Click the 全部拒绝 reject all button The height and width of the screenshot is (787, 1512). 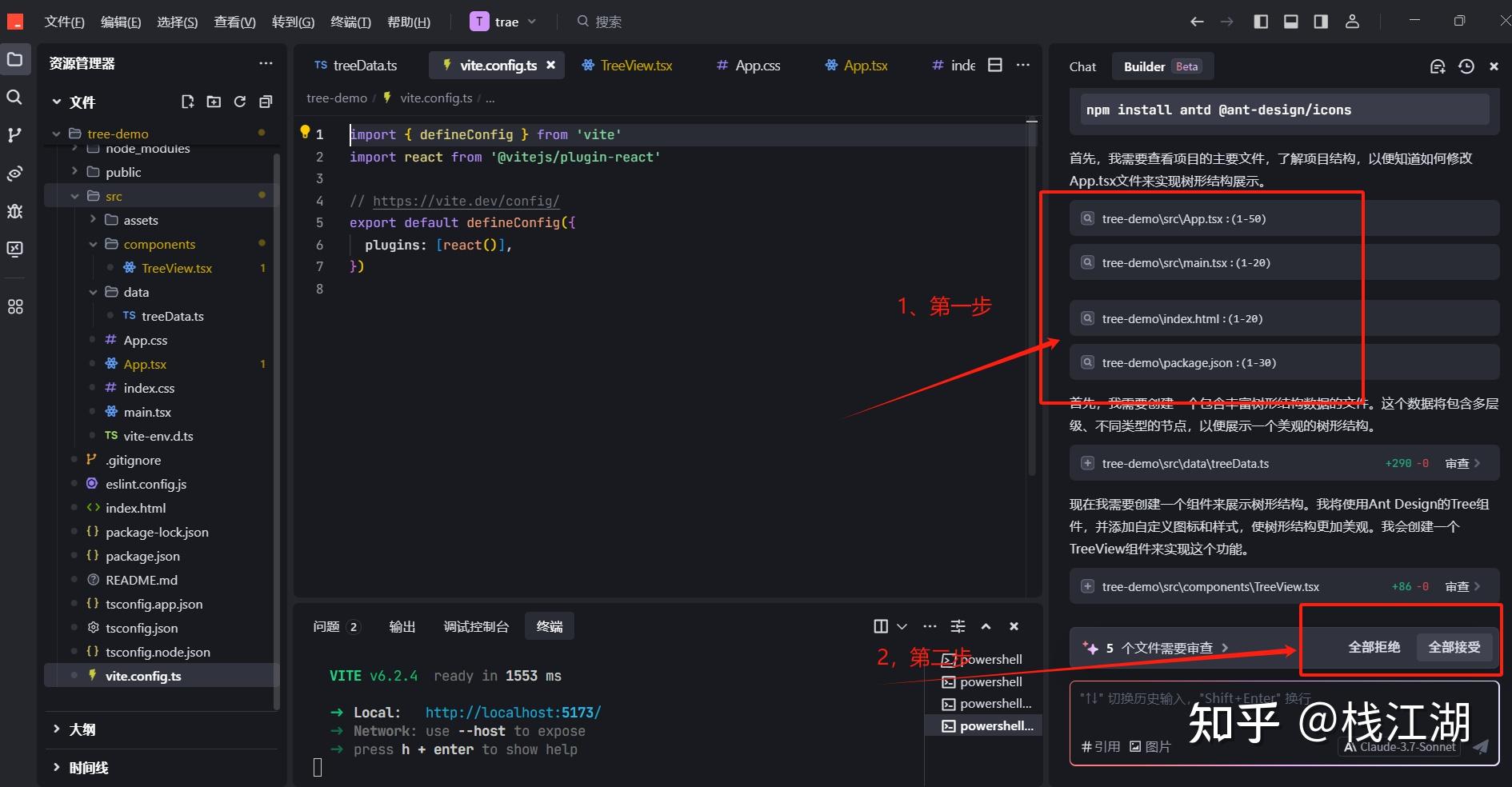tap(1374, 647)
